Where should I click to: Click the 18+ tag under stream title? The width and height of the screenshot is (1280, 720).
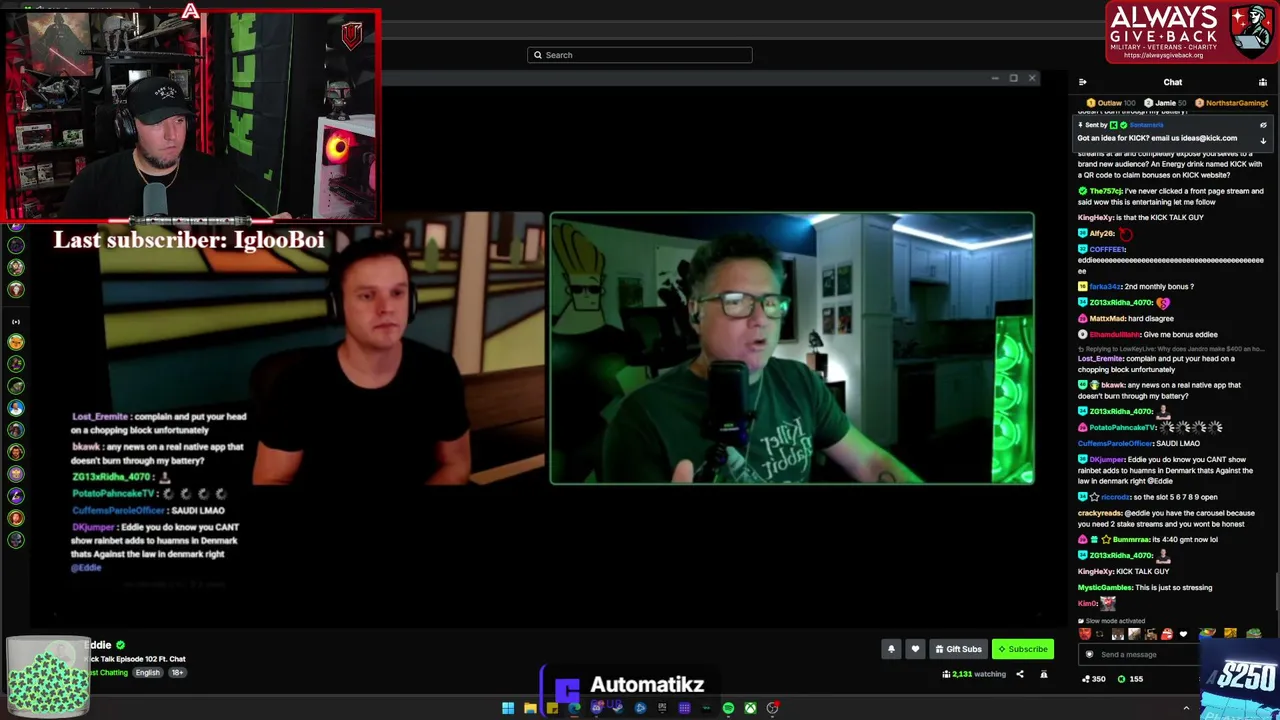click(177, 672)
